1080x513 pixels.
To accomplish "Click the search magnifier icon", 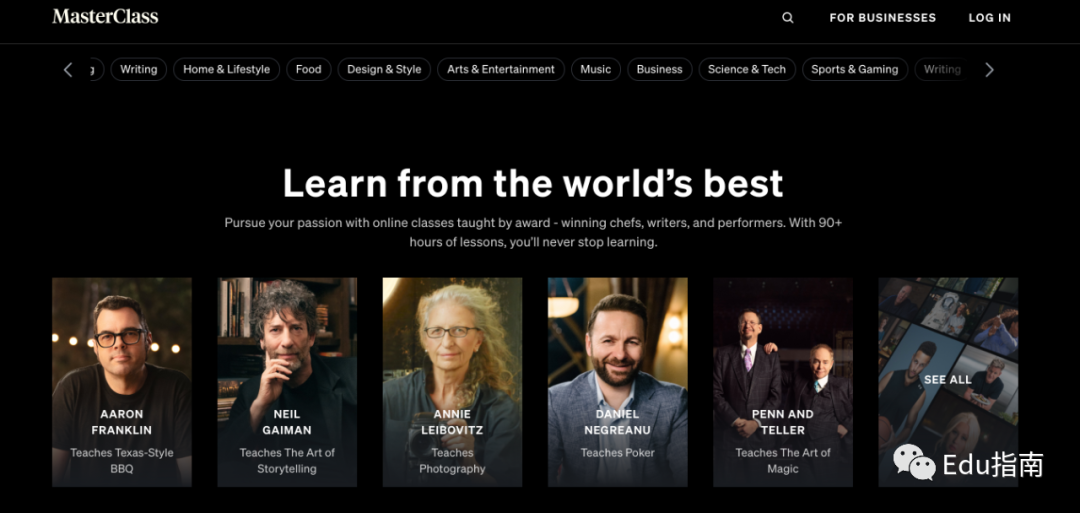I will tap(788, 17).
